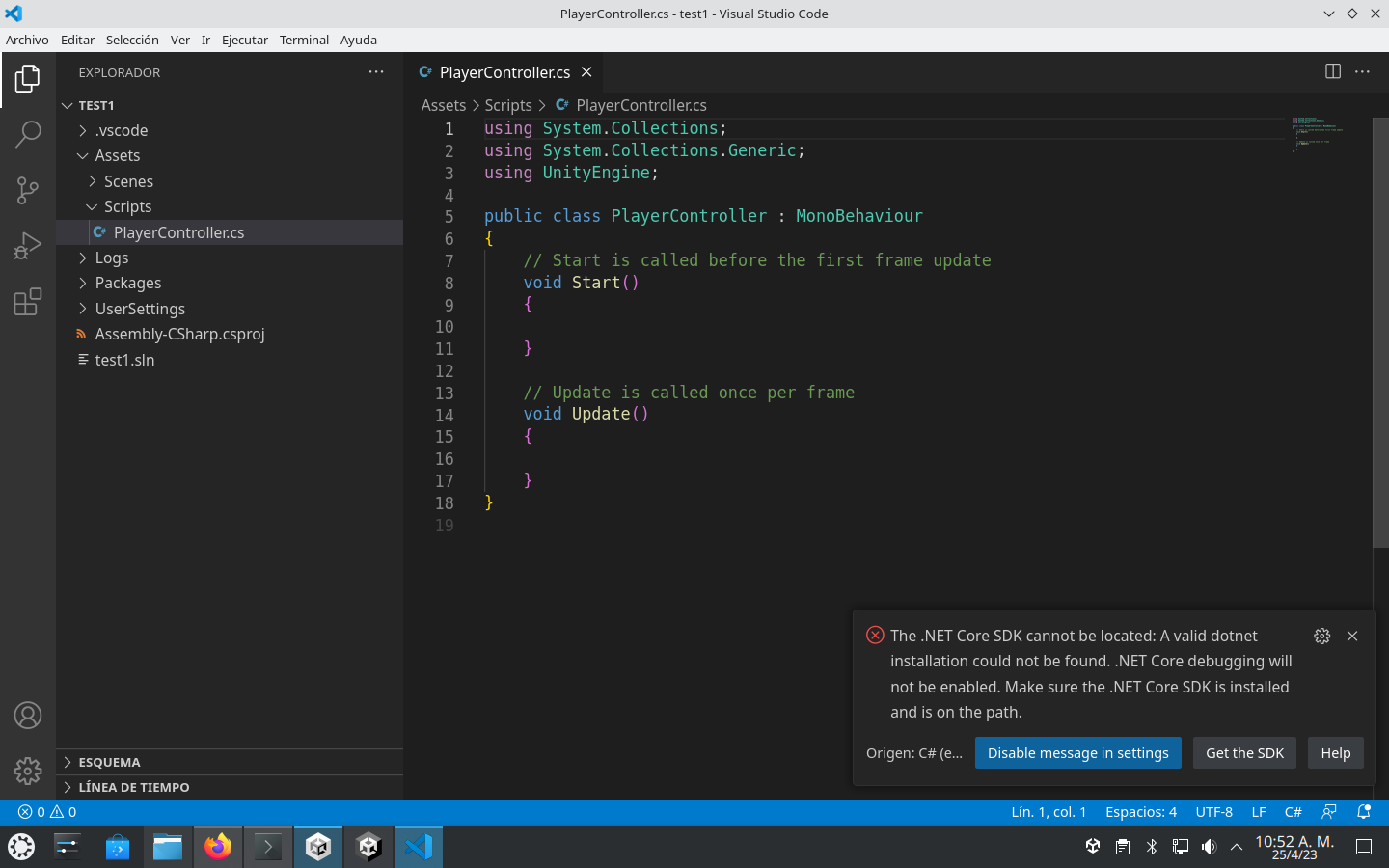
Task: Open the Ver menu
Action: tap(180, 40)
